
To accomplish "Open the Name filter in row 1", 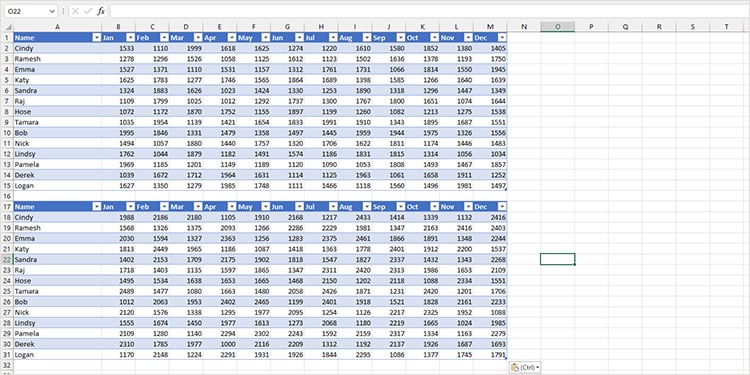I will point(97,37).
